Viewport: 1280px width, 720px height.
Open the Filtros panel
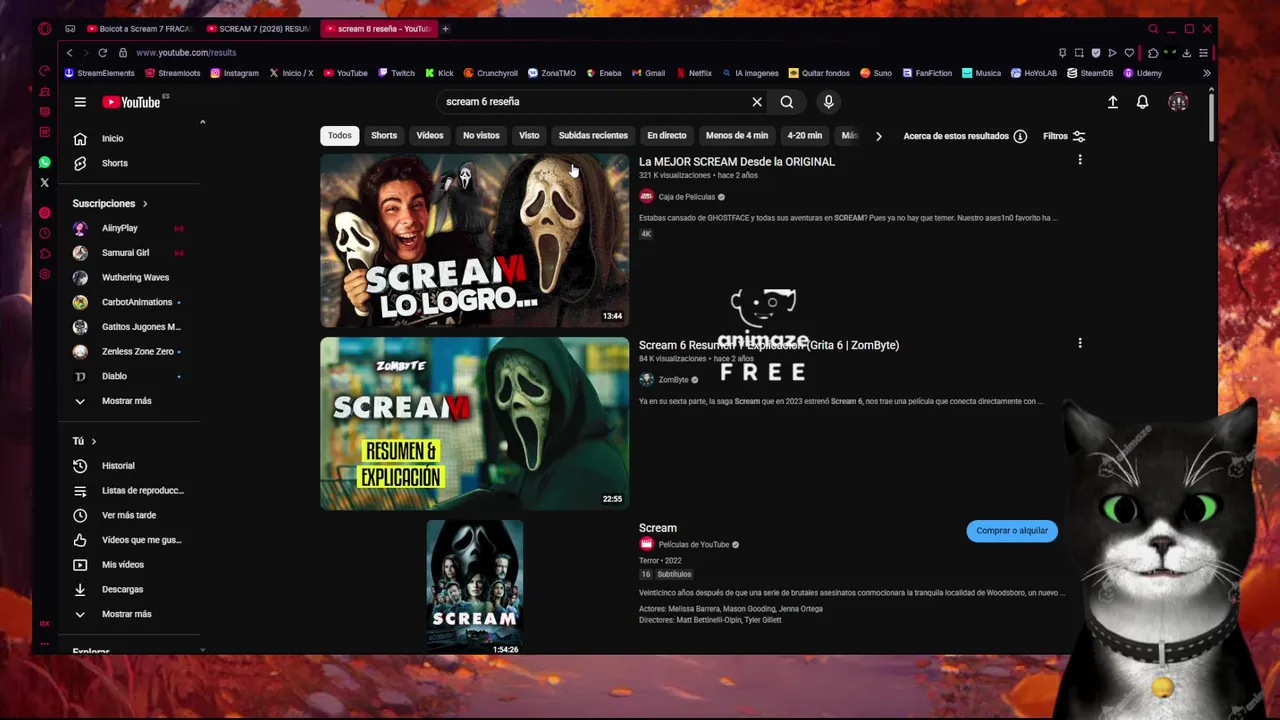(1064, 136)
